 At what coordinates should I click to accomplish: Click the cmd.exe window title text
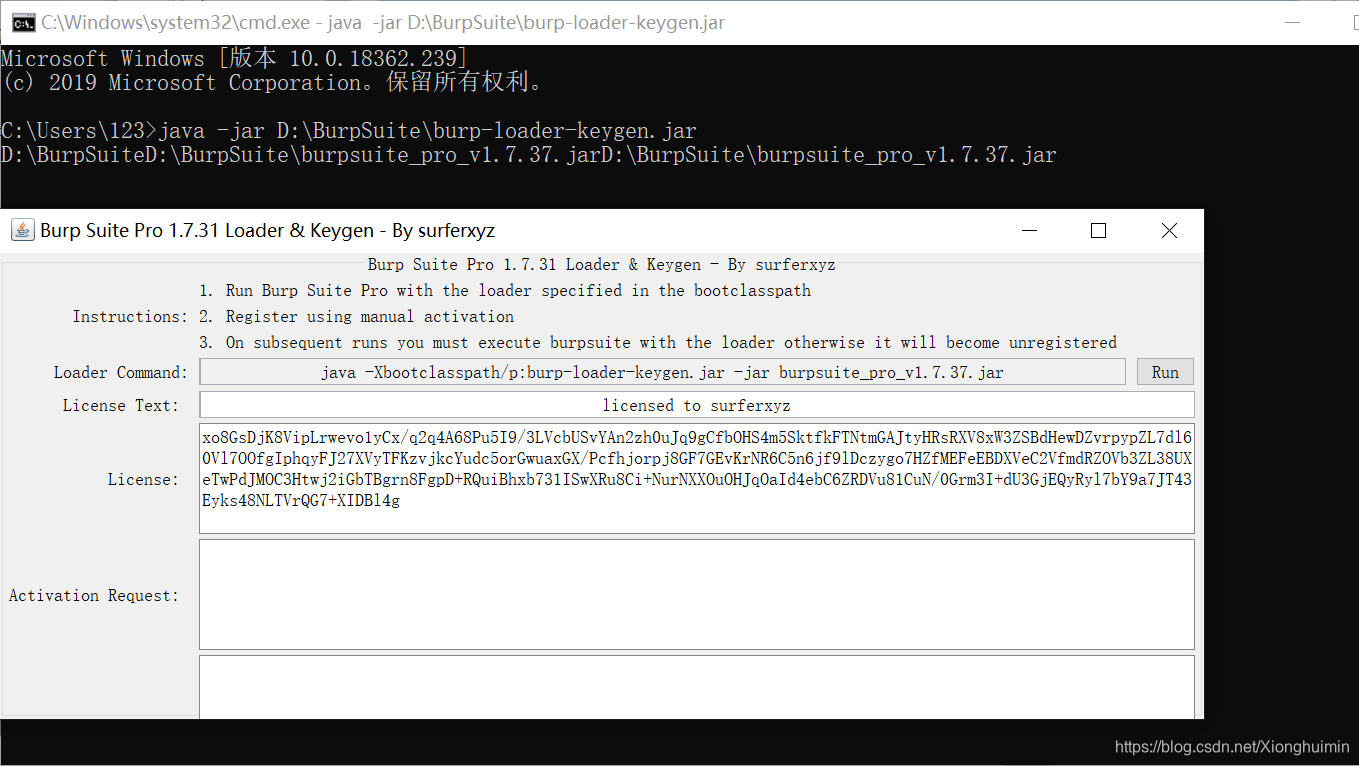tap(383, 23)
